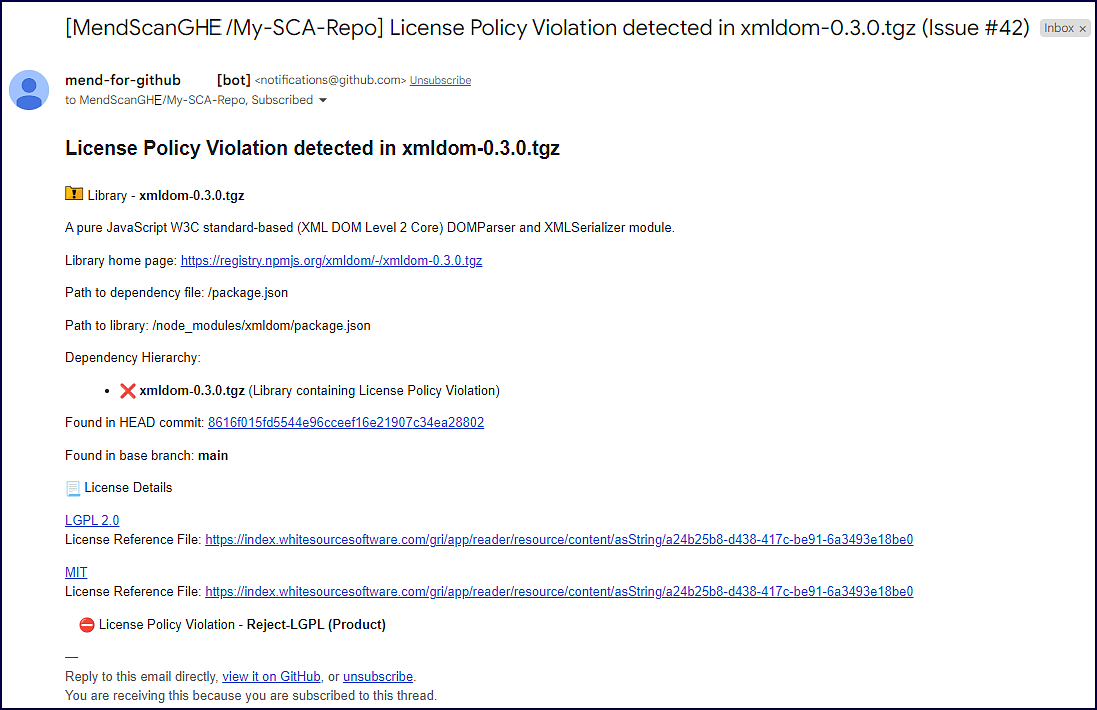Click the sender name mend-for-github
Image resolution: width=1097 pixels, height=710 pixels.
point(123,80)
